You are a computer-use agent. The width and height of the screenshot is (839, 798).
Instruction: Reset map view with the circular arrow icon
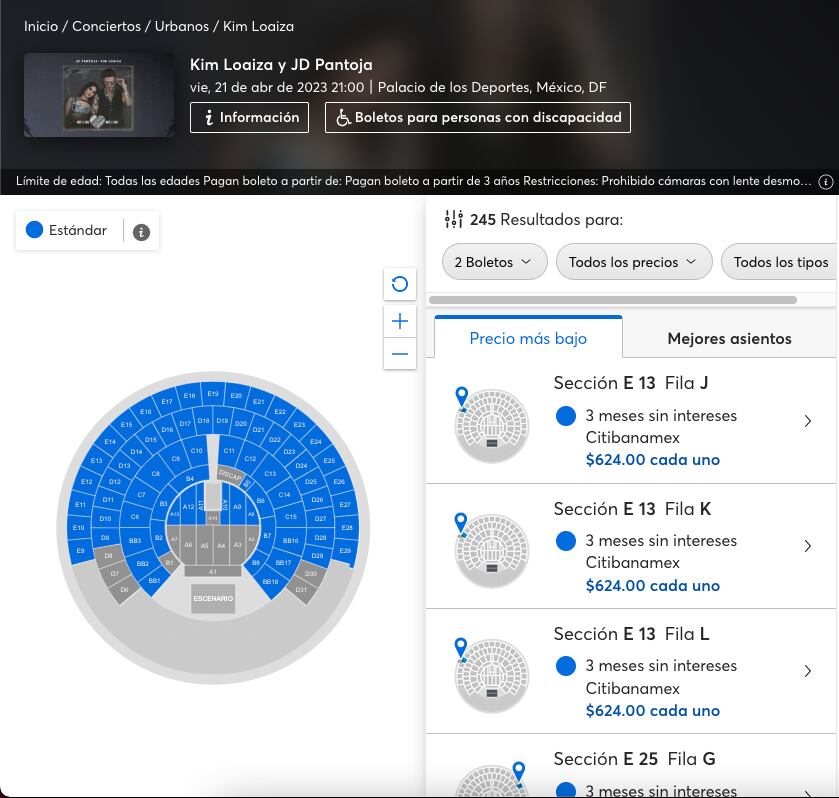[400, 284]
